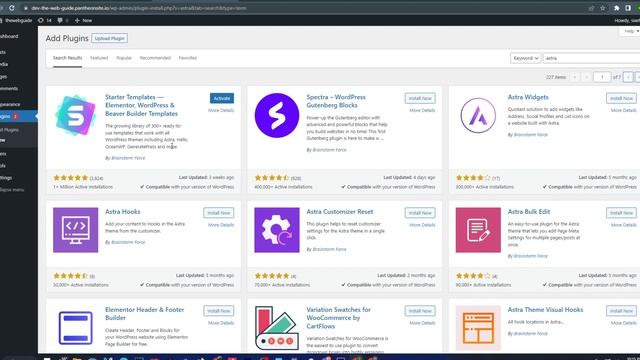Open More Details for Astra Bulk Edit
This screenshot has width=640, height=360.
623,225
